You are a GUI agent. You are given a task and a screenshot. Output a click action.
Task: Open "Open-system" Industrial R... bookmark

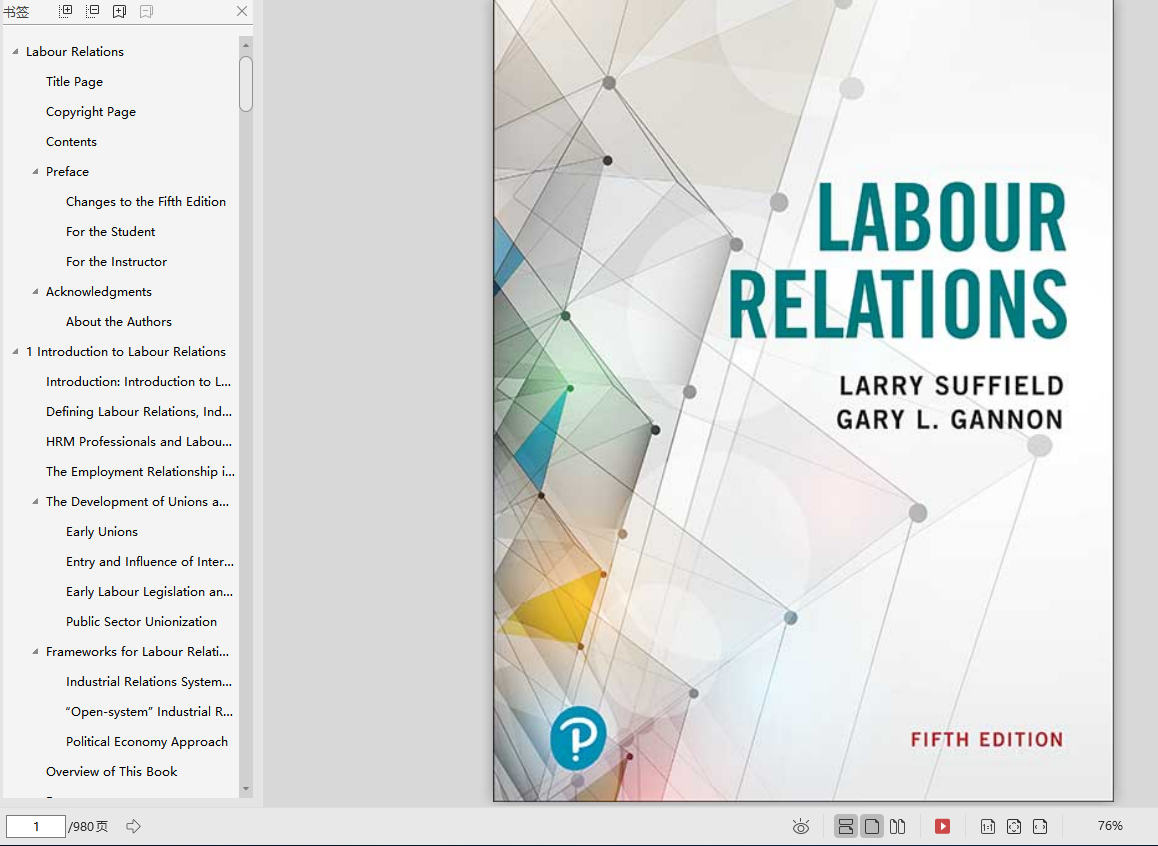point(149,712)
